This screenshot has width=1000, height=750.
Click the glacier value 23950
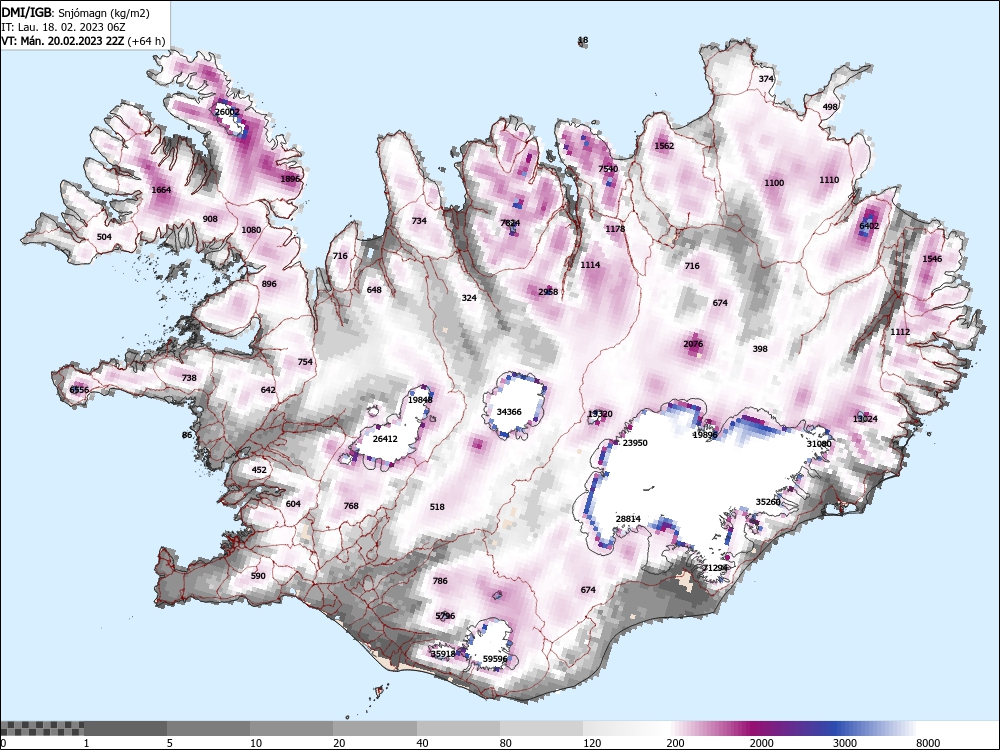(635, 443)
